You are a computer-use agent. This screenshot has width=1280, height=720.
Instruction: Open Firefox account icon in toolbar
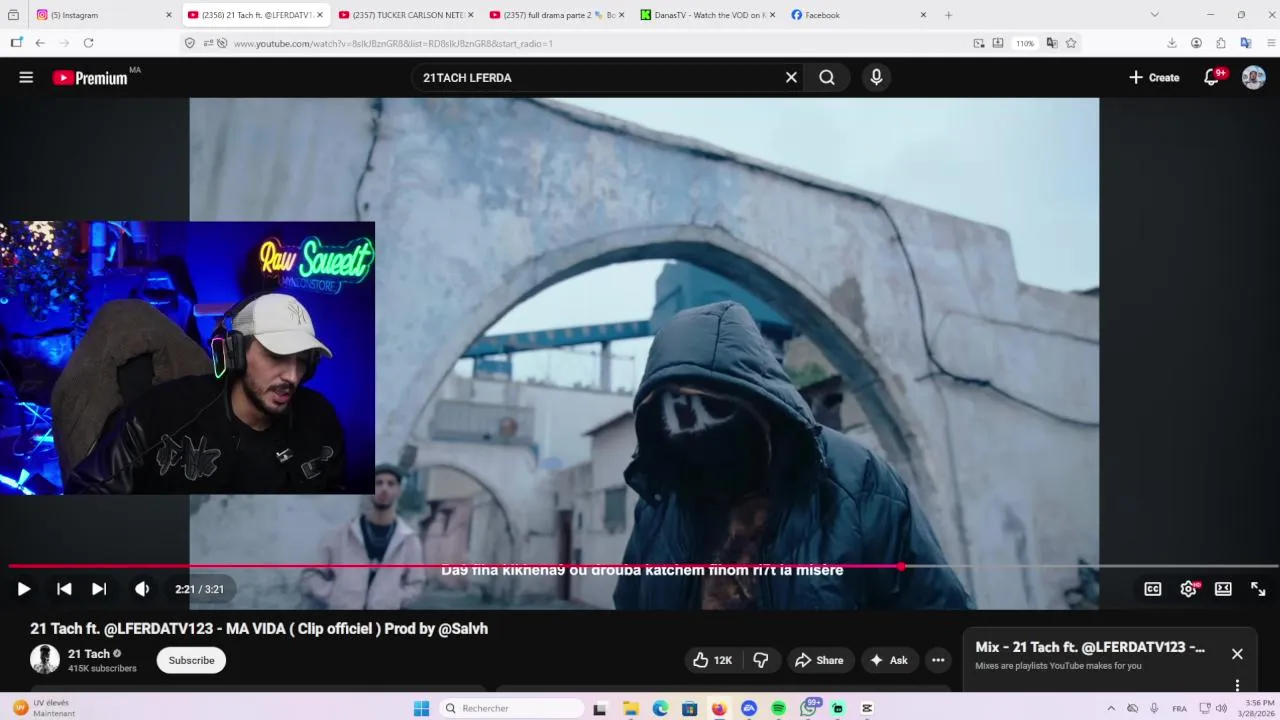(1196, 43)
